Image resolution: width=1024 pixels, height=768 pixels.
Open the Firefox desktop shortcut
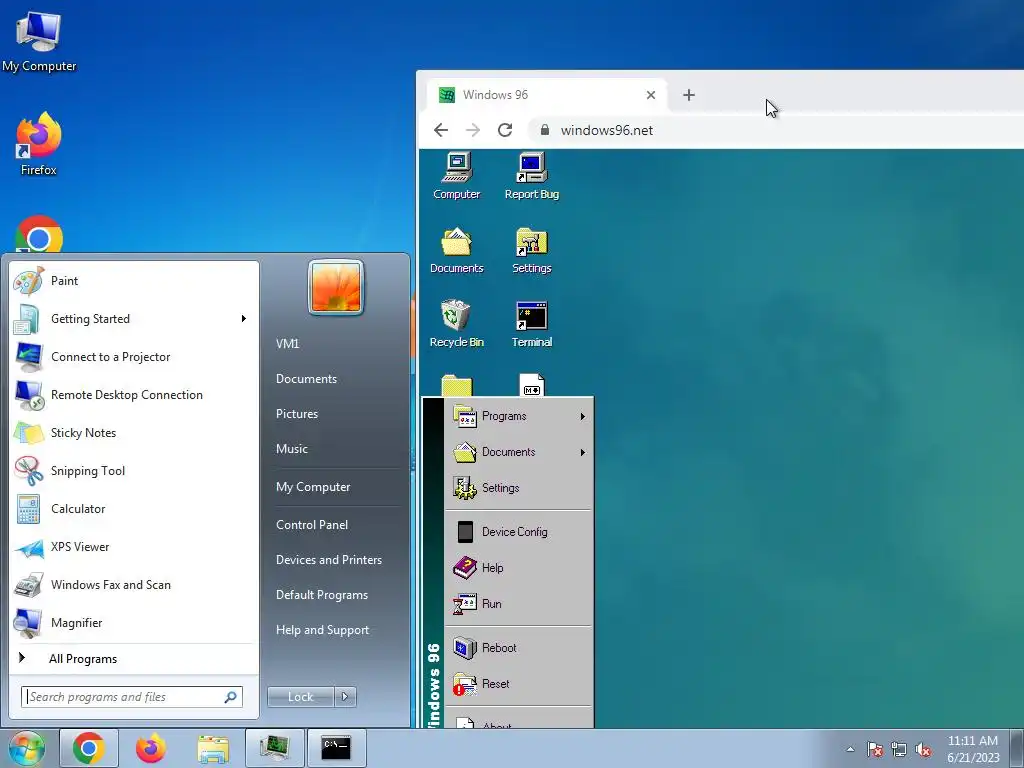point(39,144)
